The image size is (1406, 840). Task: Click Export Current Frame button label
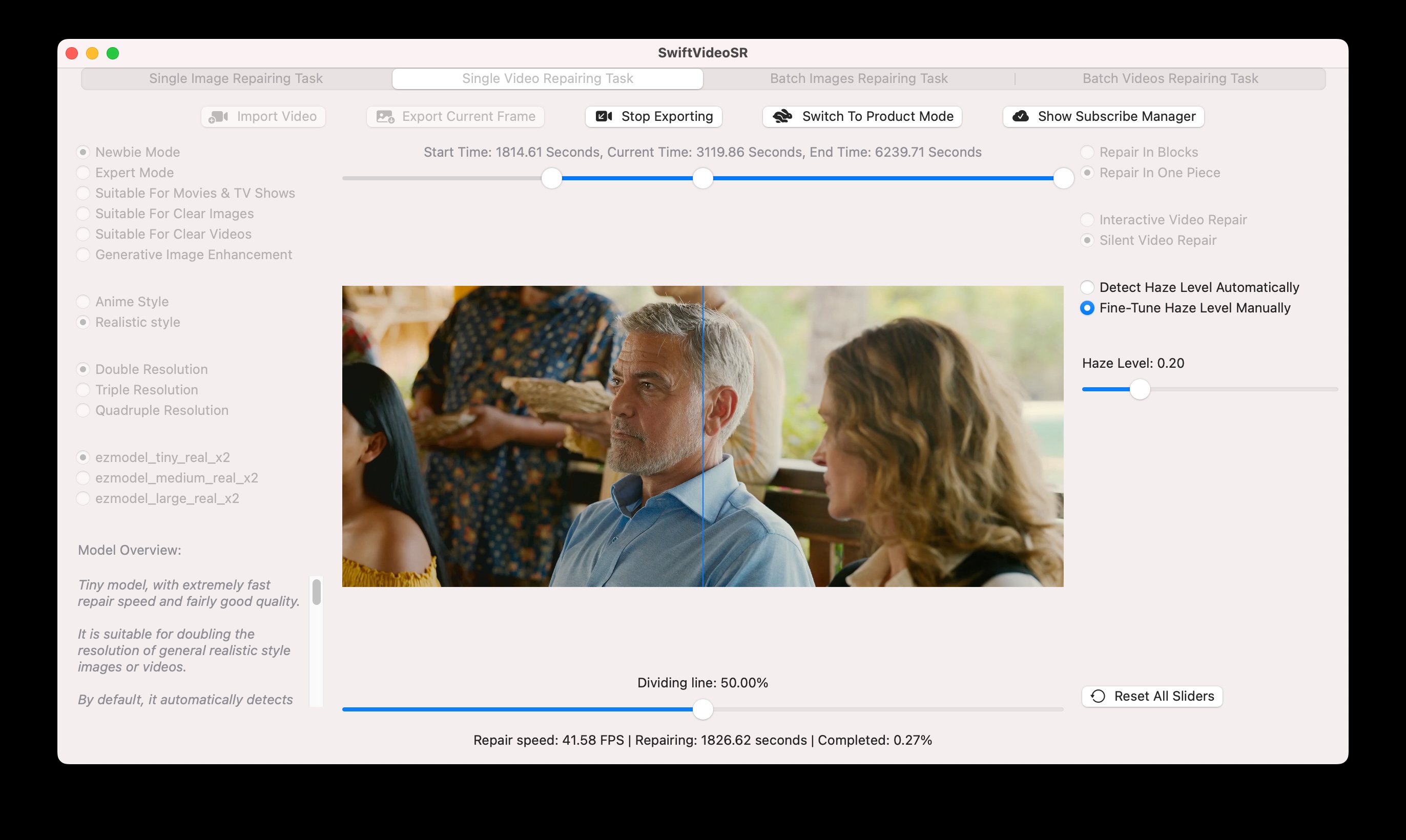[469, 117]
